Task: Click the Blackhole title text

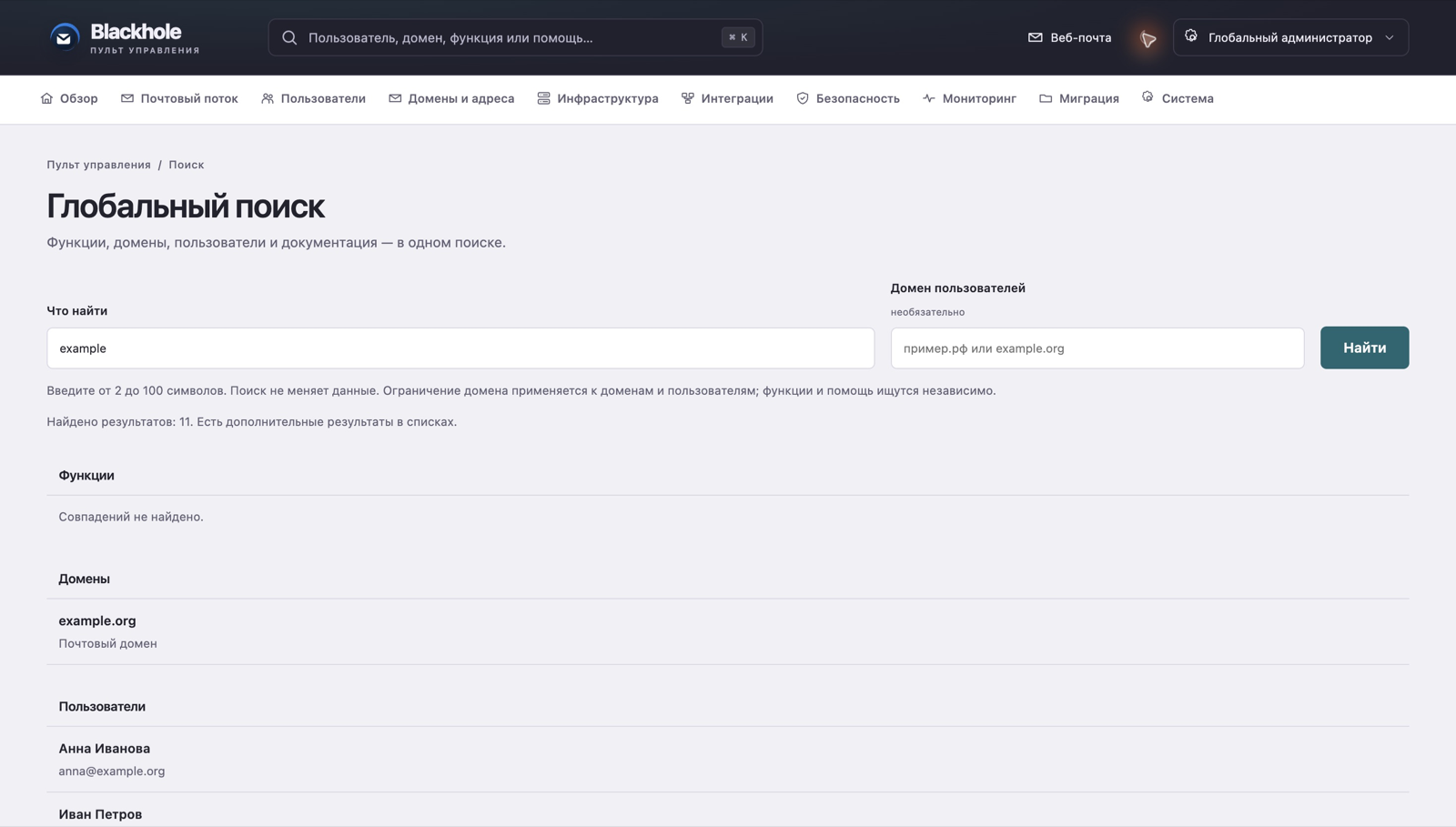Action: [x=136, y=31]
